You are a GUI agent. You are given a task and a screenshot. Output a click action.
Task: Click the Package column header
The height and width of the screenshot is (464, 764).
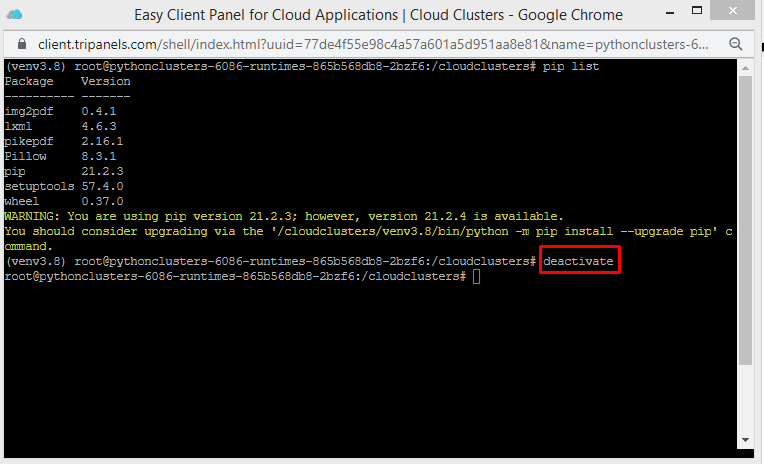29,81
